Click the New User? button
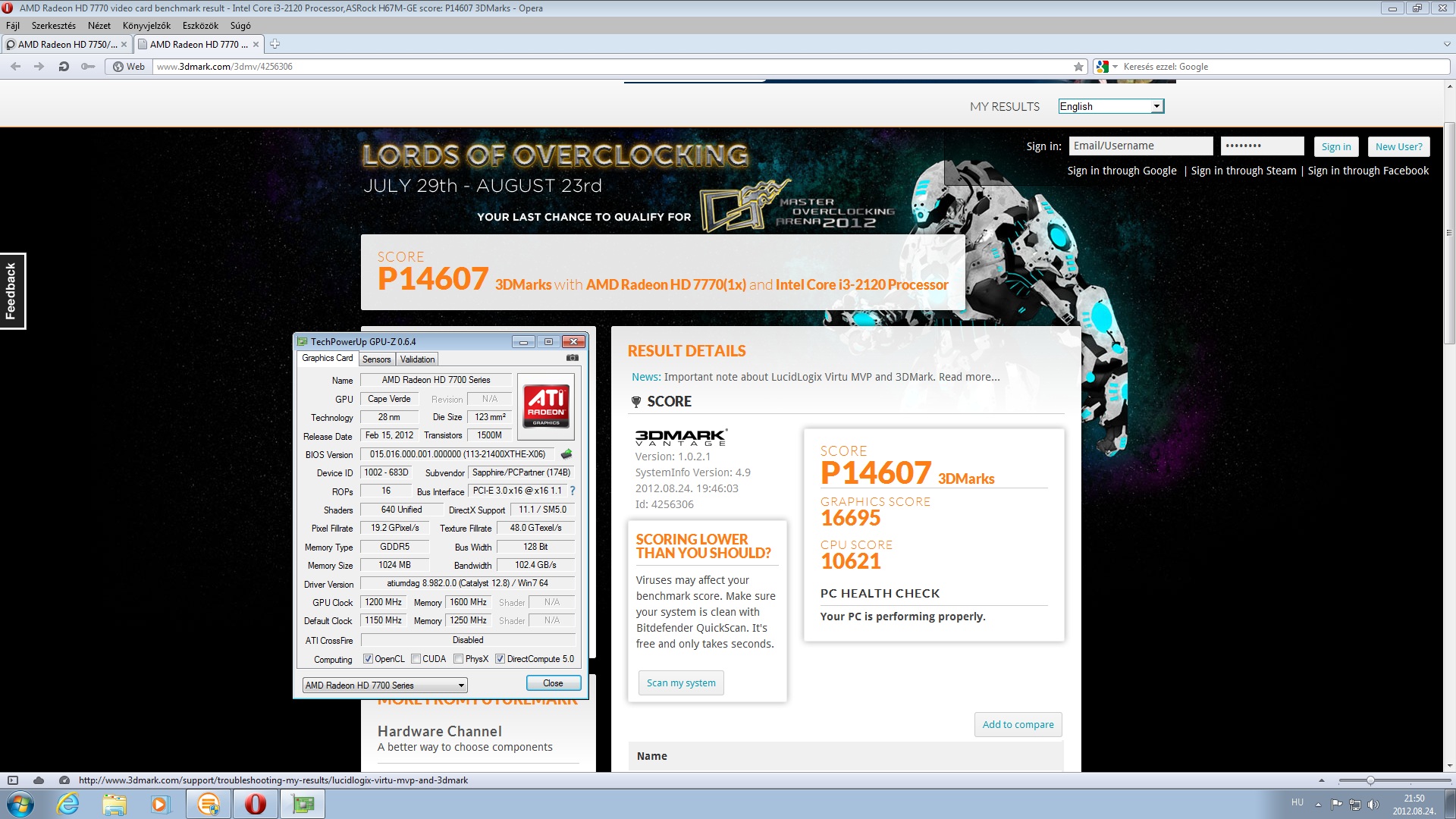 click(x=1398, y=146)
